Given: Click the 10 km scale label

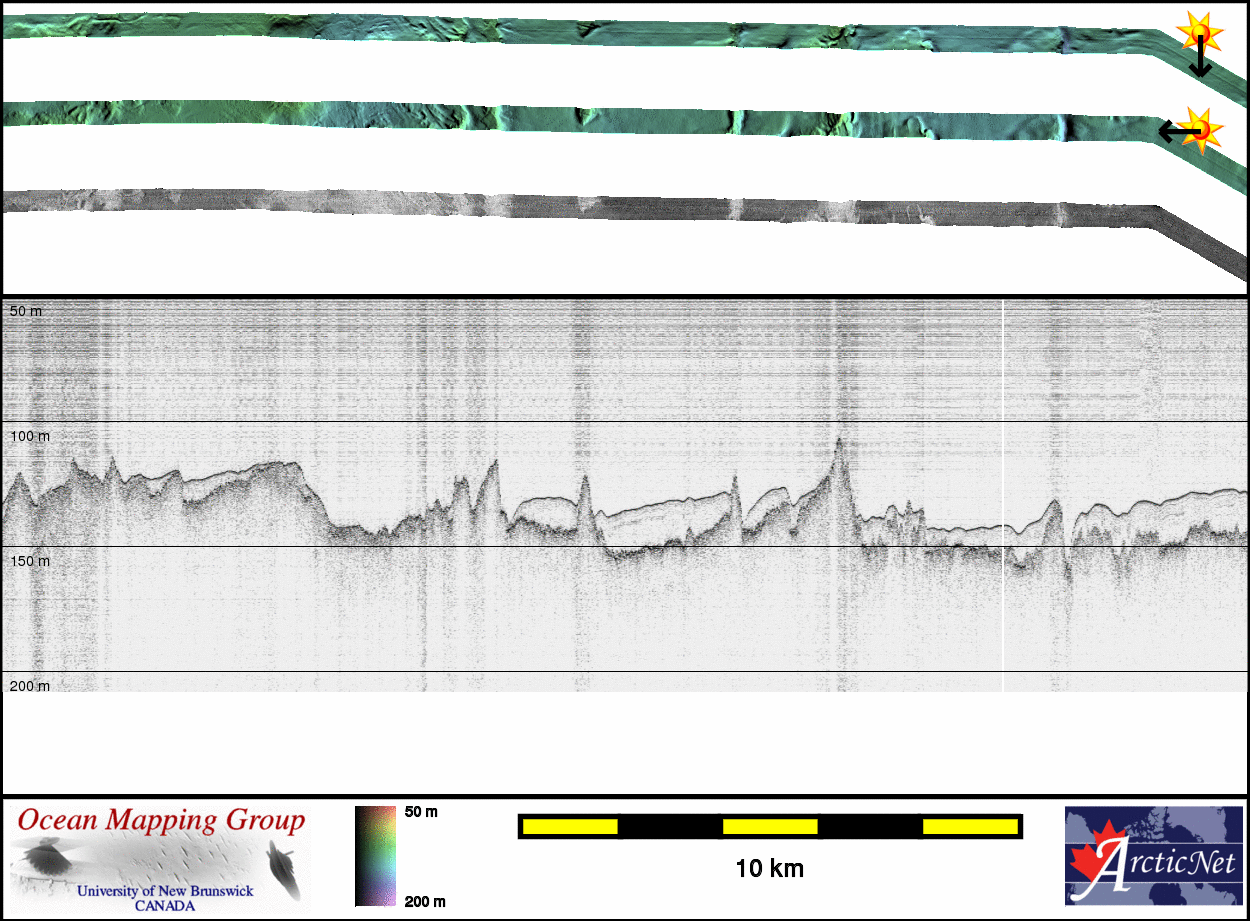Looking at the screenshot, I should coord(769,868).
